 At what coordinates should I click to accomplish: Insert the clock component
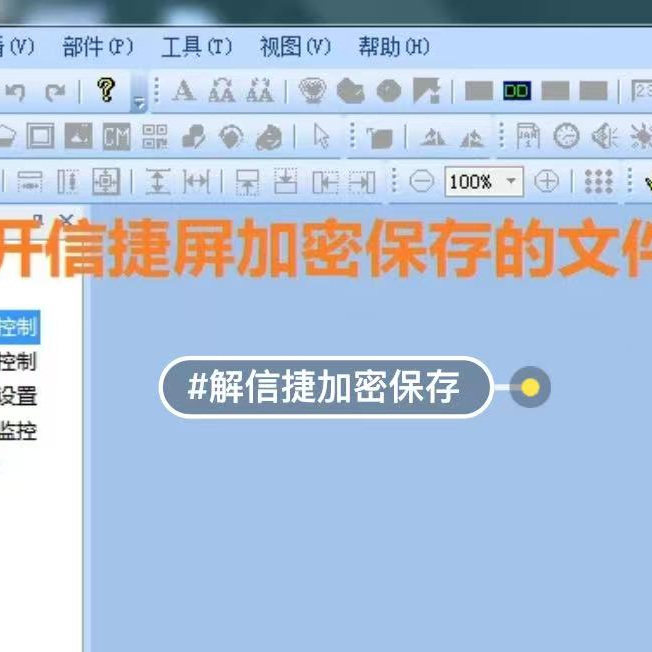(x=566, y=136)
